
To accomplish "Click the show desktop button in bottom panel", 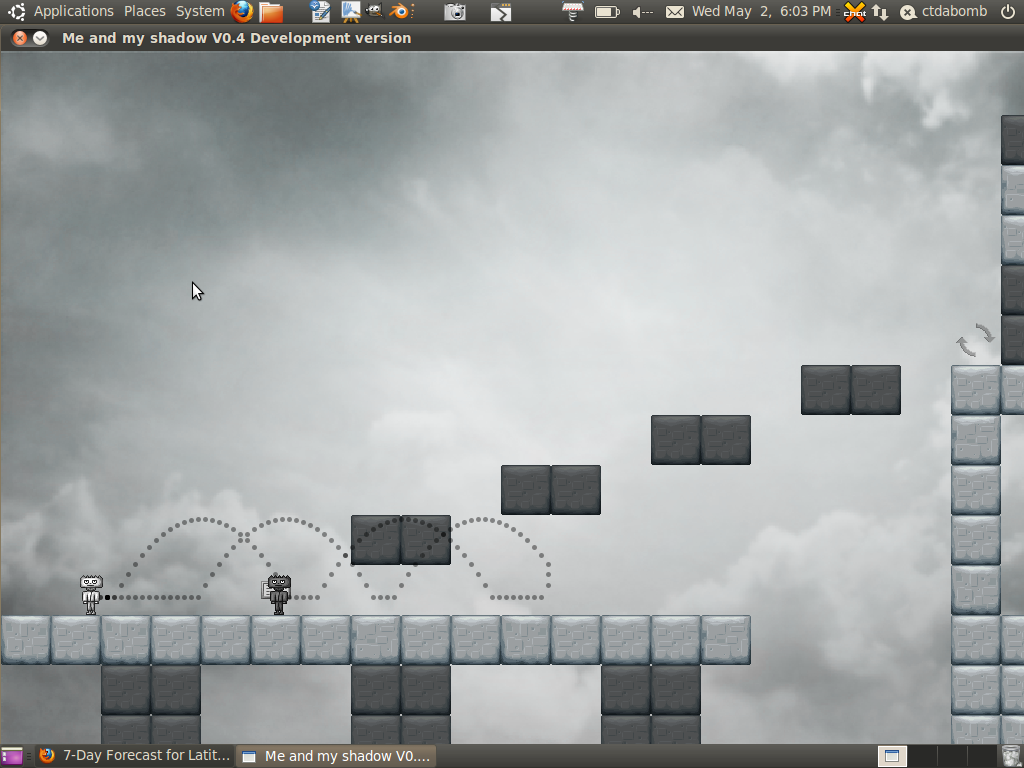I will tap(13, 756).
